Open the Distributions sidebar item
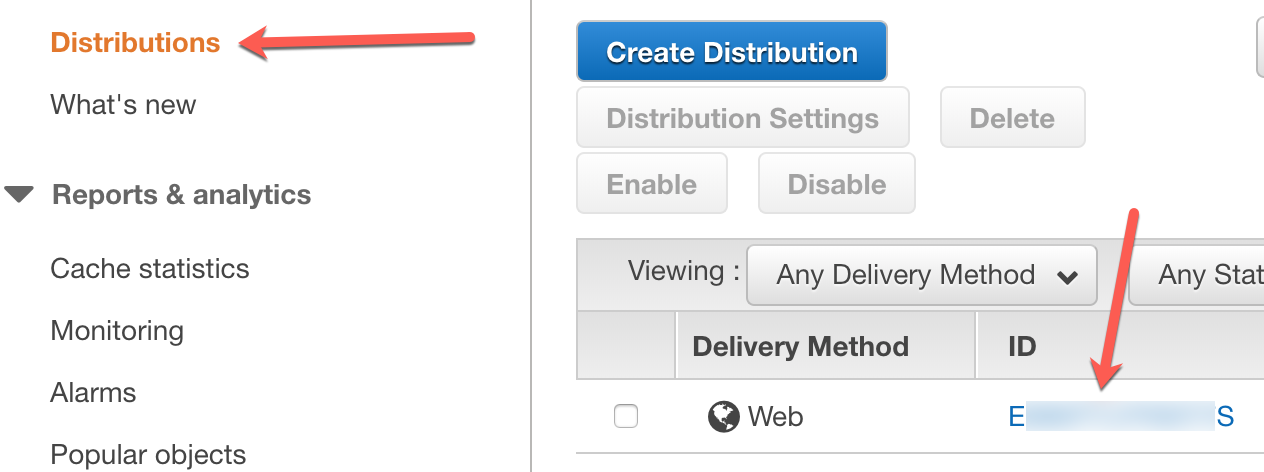The width and height of the screenshot is (1264, 472). (135, 43)
